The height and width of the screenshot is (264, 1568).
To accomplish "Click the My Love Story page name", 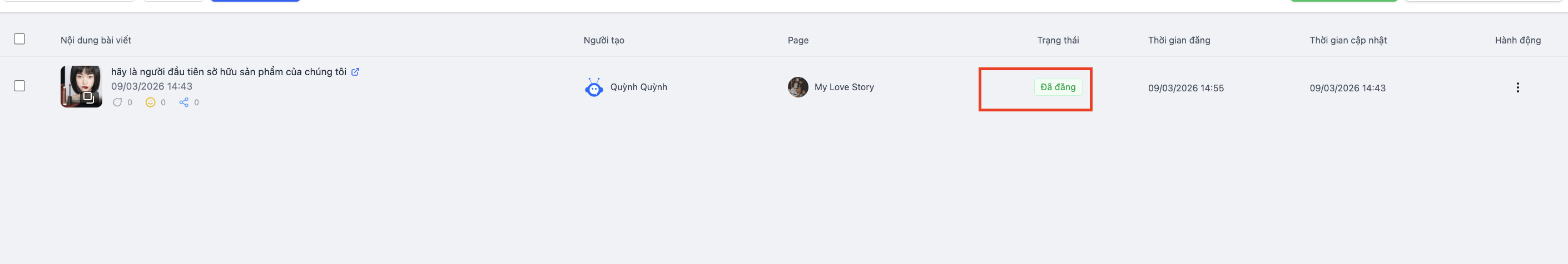I will pyautogui.click(x=843, y=87).
